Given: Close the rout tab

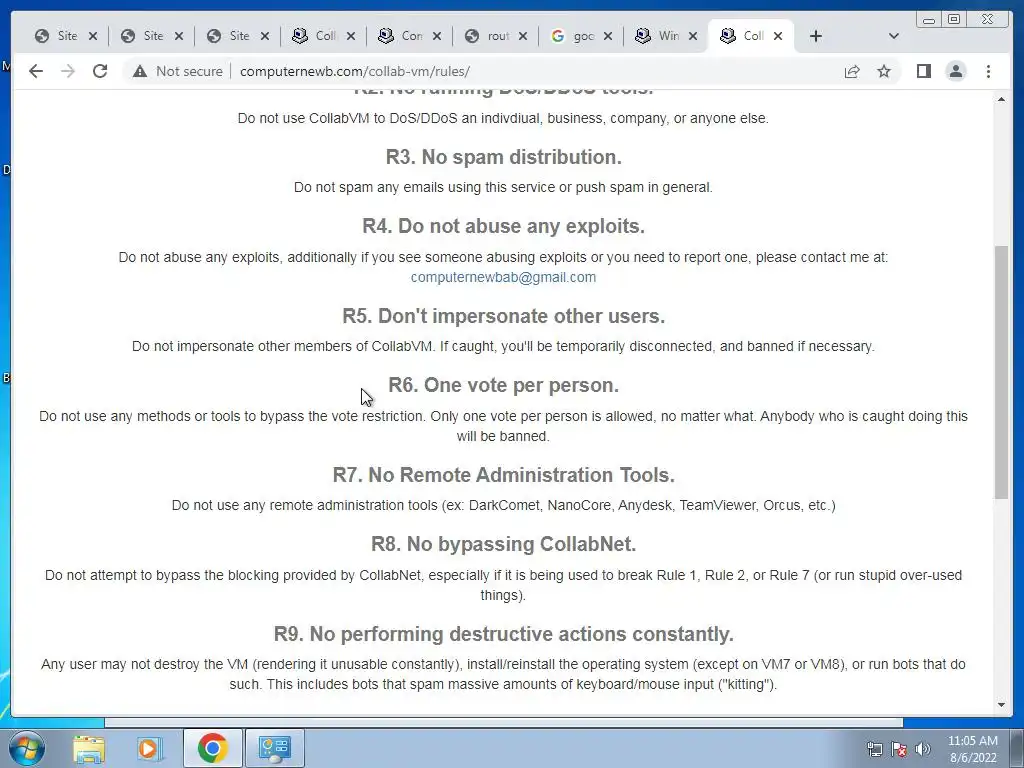Looking at the screenshot, I should (x=522, y=36).
